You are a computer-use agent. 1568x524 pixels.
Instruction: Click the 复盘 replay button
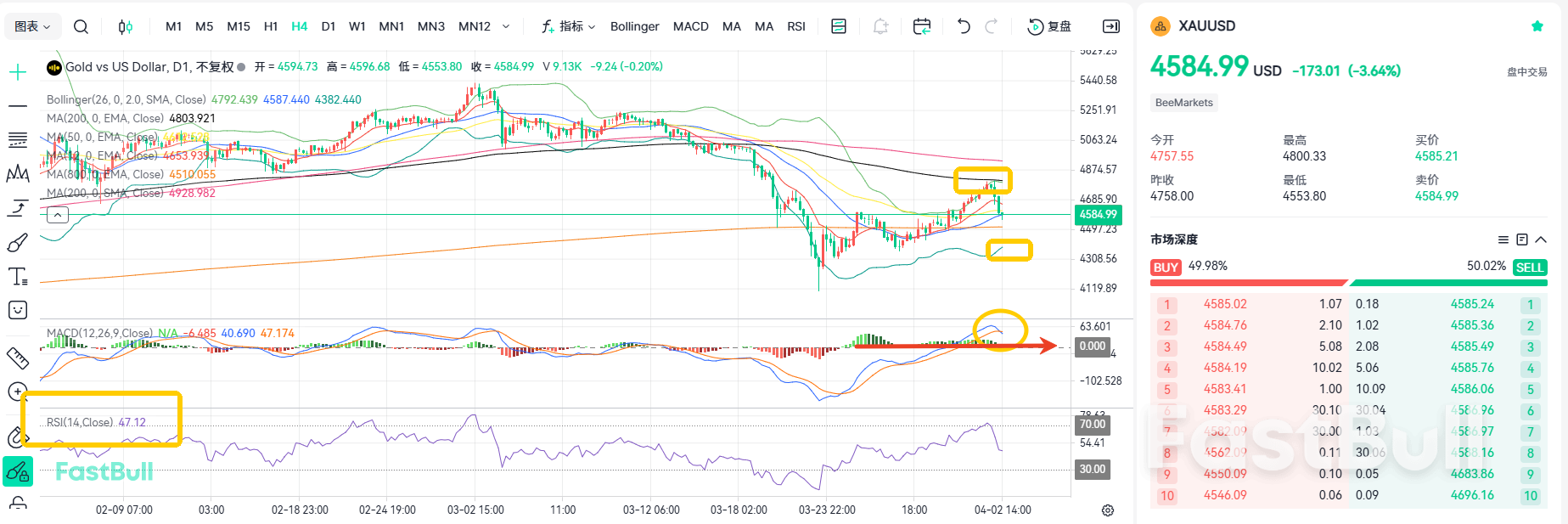[1049, 26]
